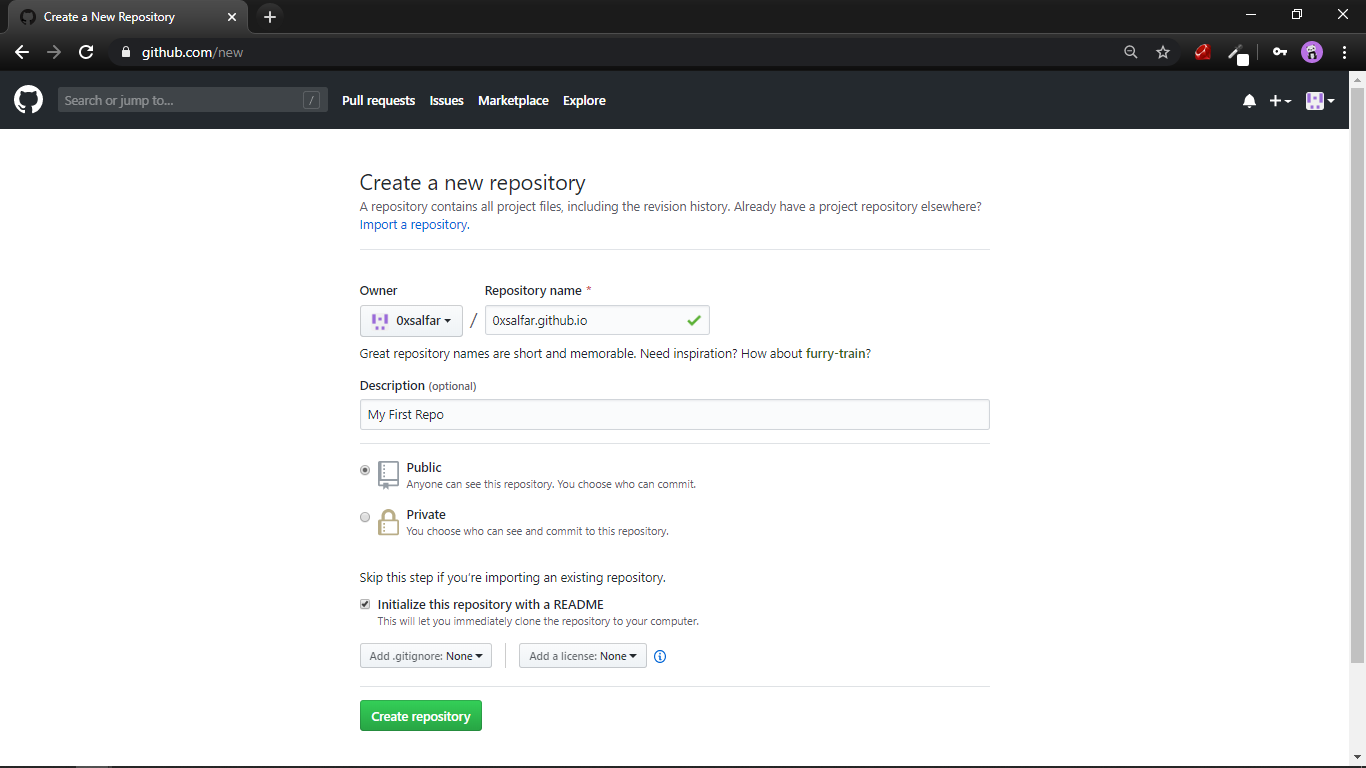Click the pen extension icon in toolbar

pyautogui.click(x=1238, y=54)
